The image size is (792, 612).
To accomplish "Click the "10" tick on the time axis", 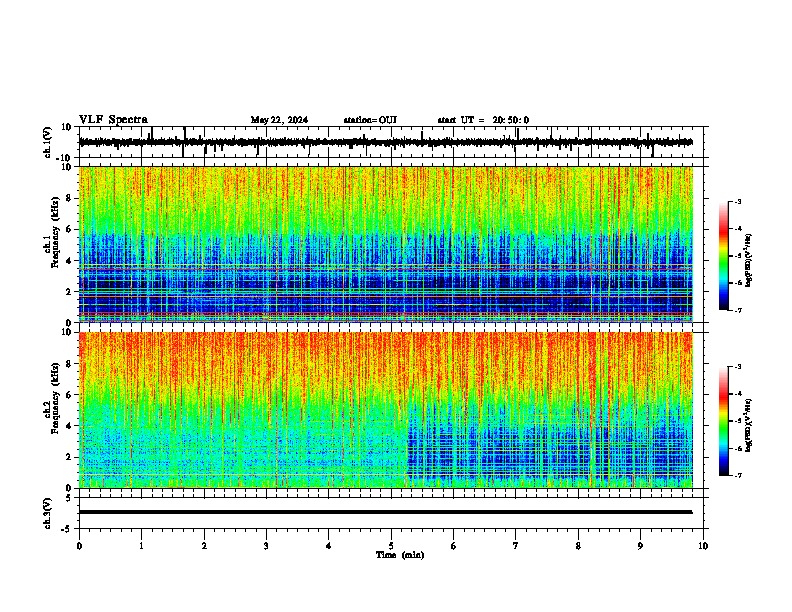I will point(703,546).
